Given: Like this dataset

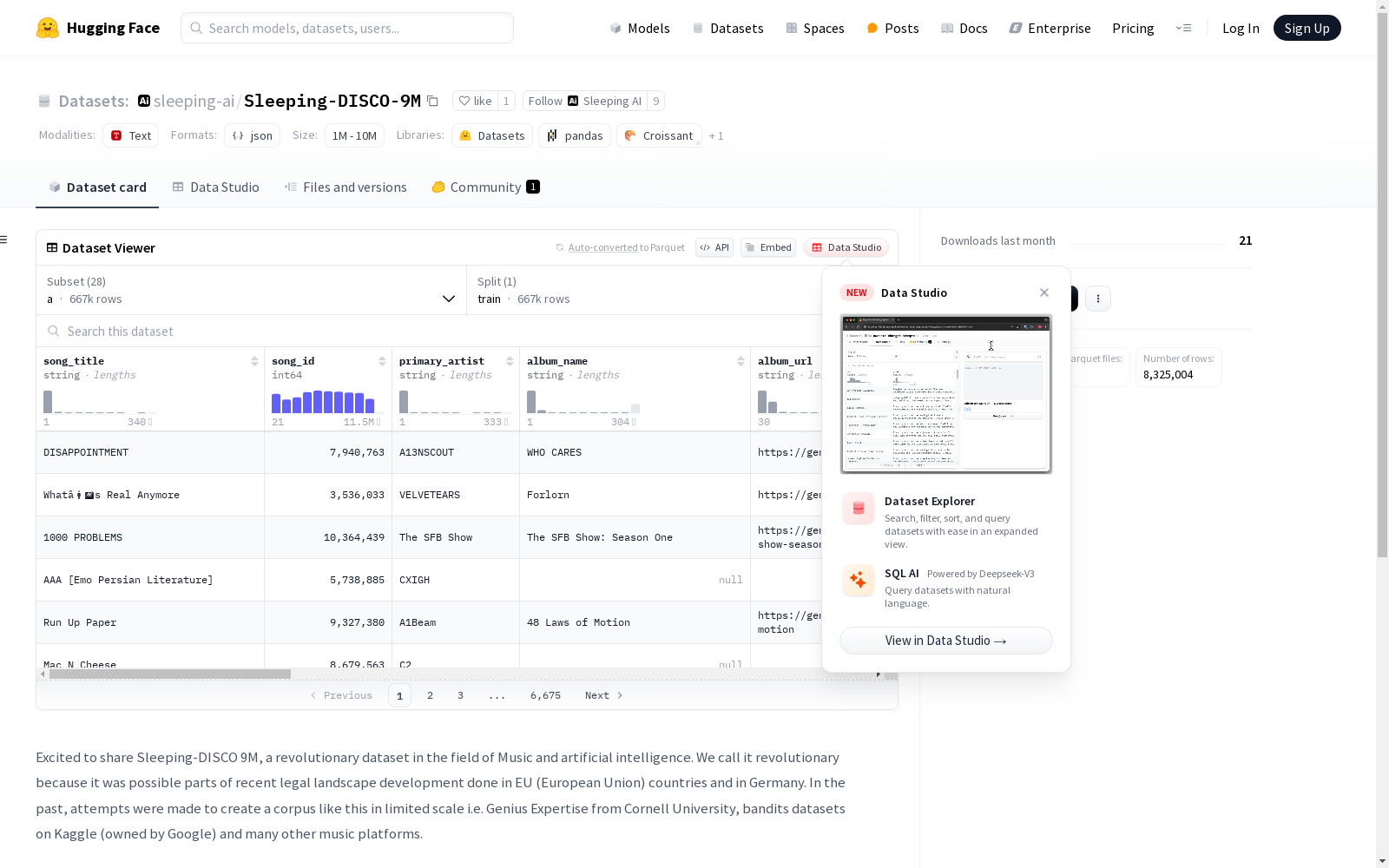Looking at the screenshot, I should coord(475,101).
